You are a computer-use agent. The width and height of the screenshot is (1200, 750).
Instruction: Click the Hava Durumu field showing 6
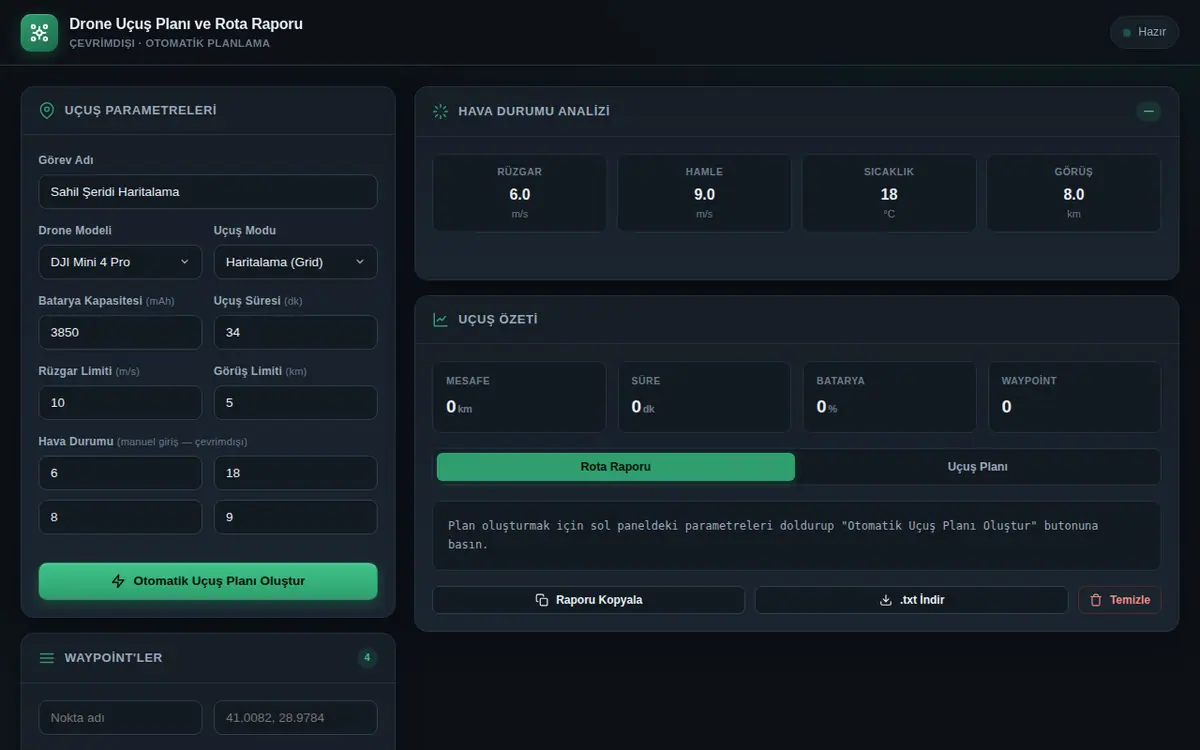pos(120,473)
